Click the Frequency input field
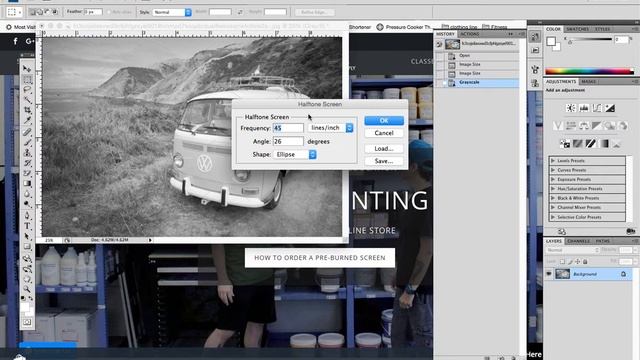This screenshot has width=640, height=360. 288,128
